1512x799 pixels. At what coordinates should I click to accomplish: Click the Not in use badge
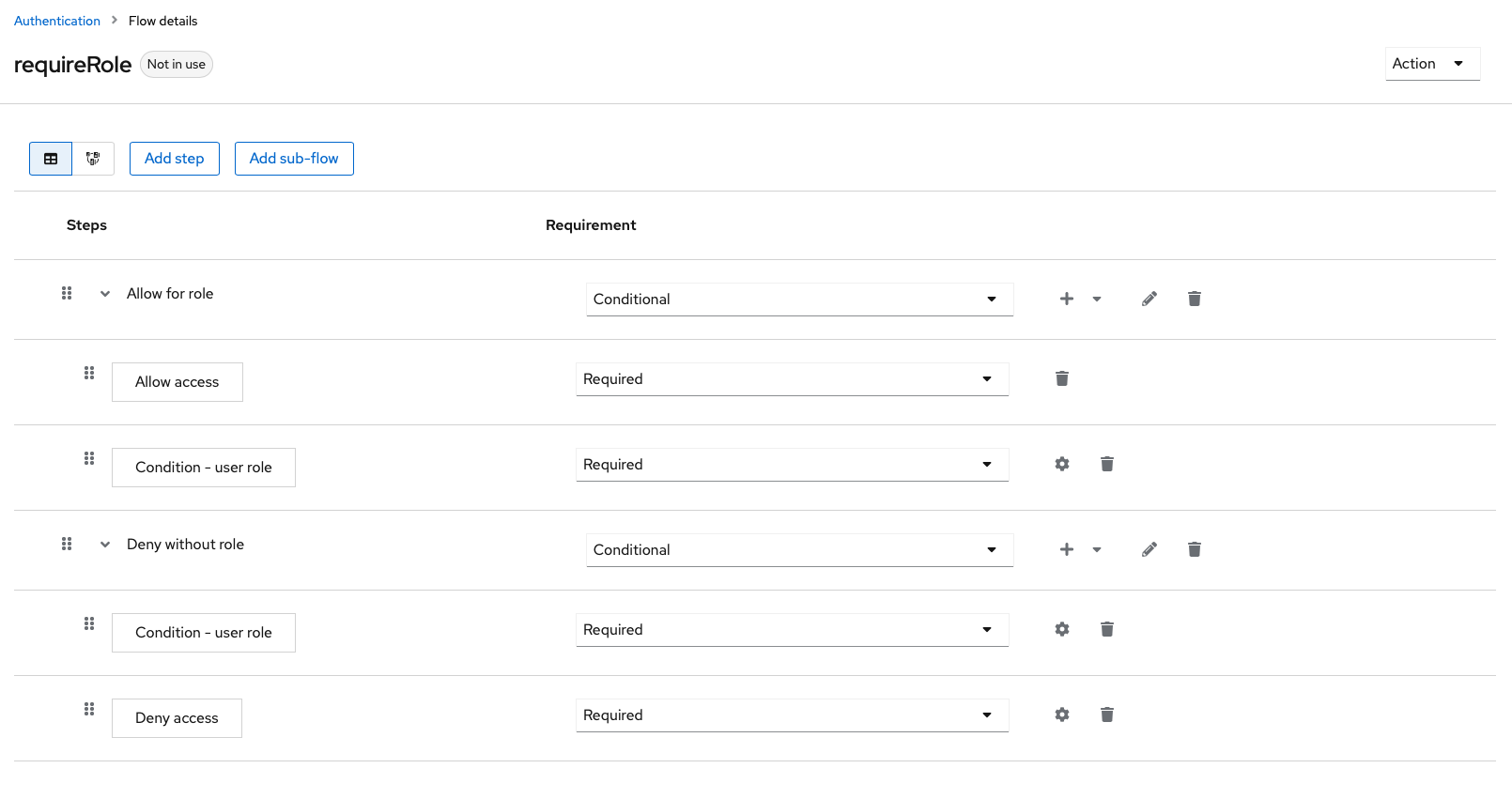point(176,64)
